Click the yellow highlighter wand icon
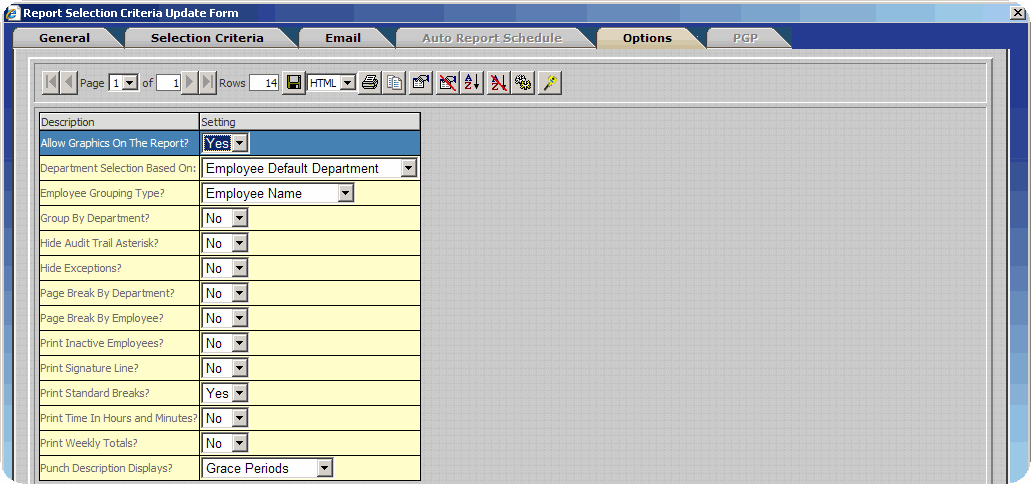Viewport: 1031px width, 484px height. point(549,83)
